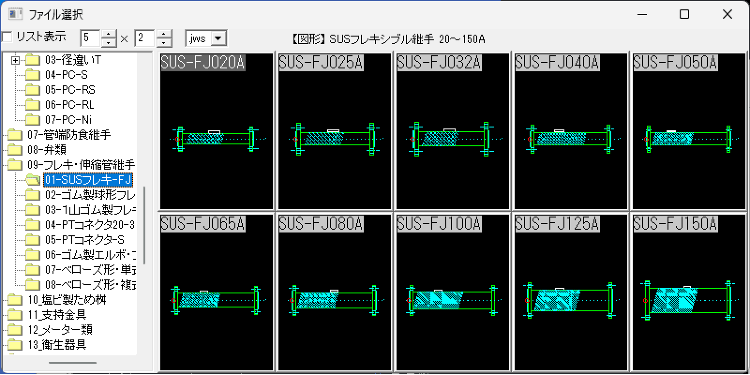Open the 10_塩ビ製ため桝 folder
Image resolution: width=750 pixels, height=375 pixels.
(66, 300)
